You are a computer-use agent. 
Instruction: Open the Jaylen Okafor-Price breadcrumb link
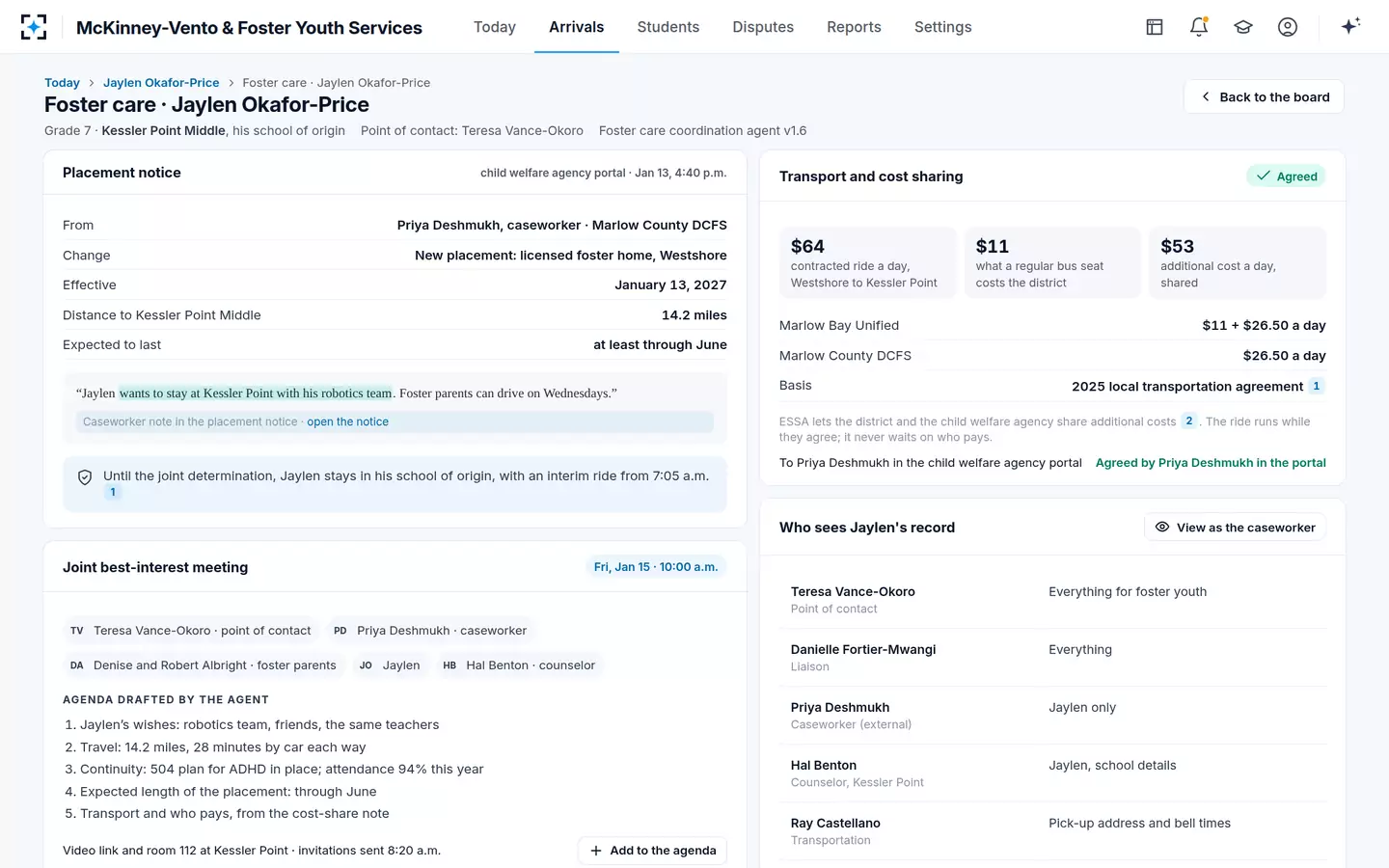coord(161,83)
